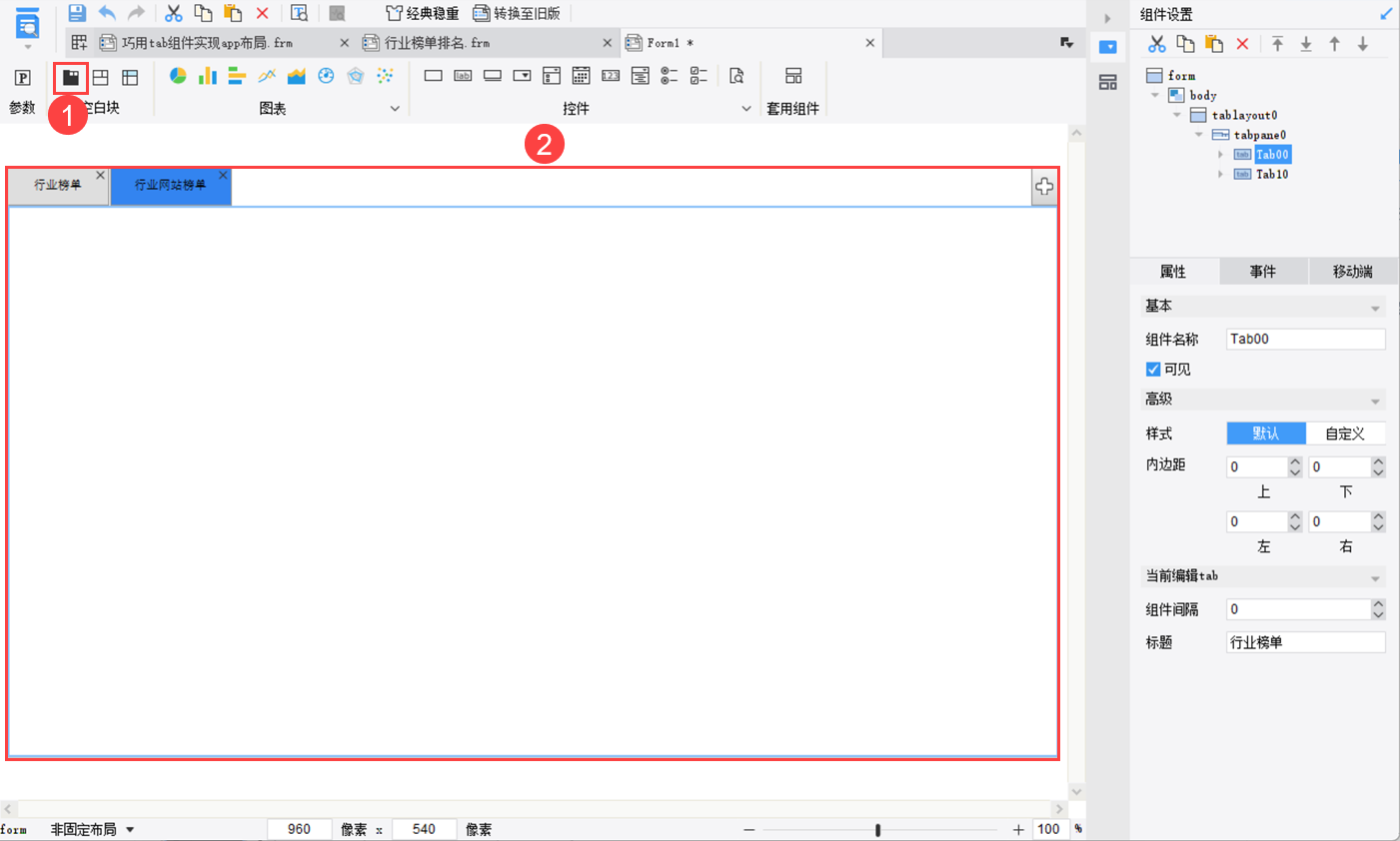Select the text box widget icon
1400x841 pixels.
(x=433, y=76)
